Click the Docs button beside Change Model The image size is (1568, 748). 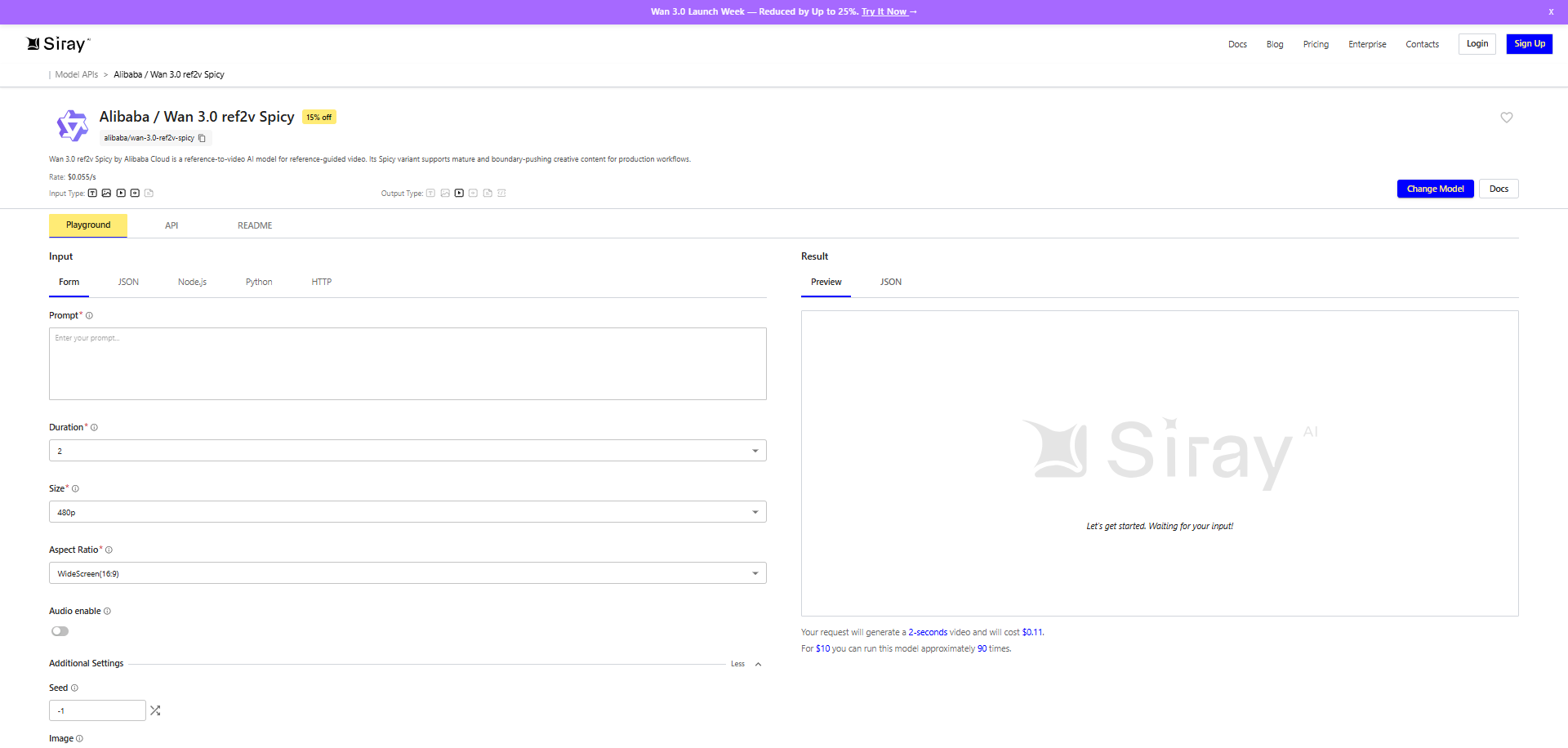(1499, 189)
